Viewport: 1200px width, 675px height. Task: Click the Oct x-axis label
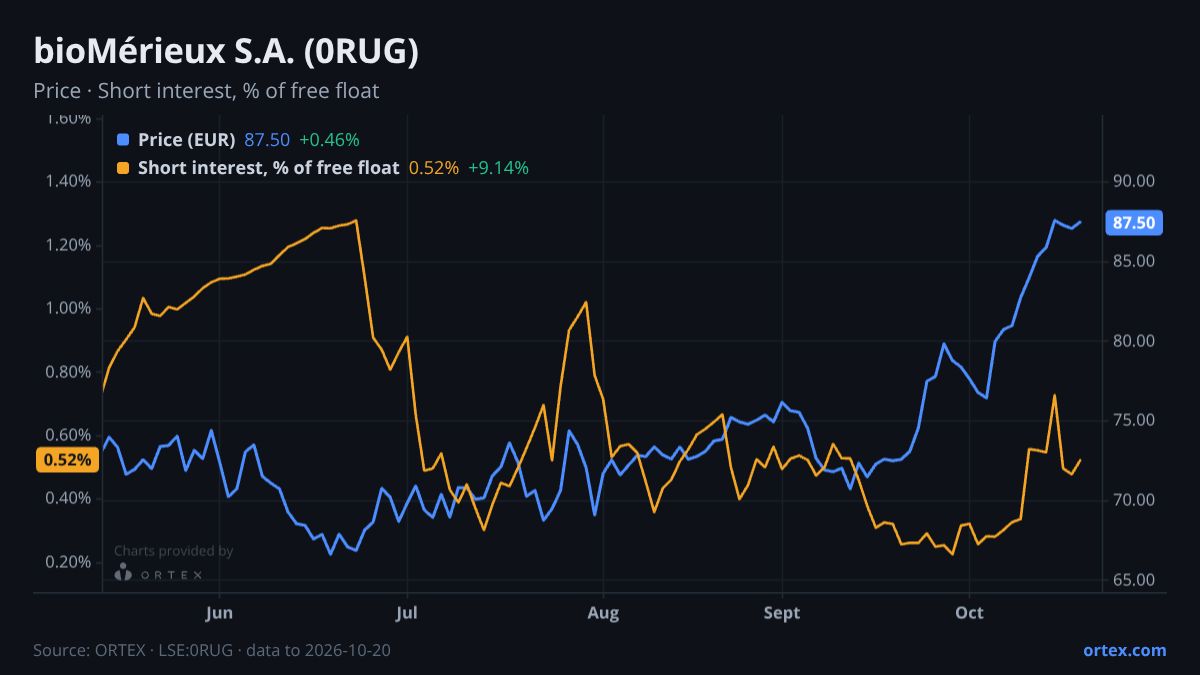coord(969,613)
